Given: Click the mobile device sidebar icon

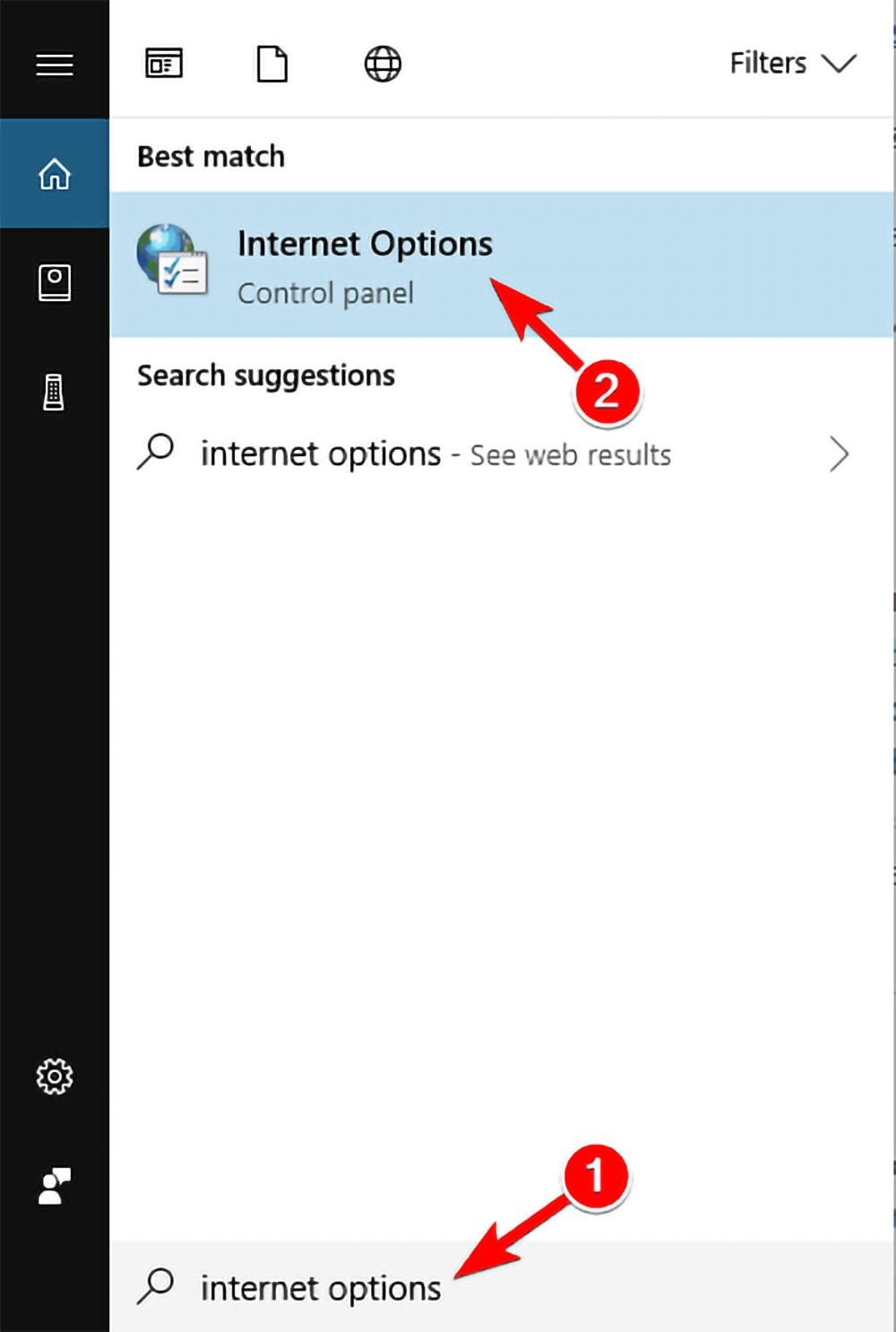Looking at the screenshot, I should click(x=54, y=391).
